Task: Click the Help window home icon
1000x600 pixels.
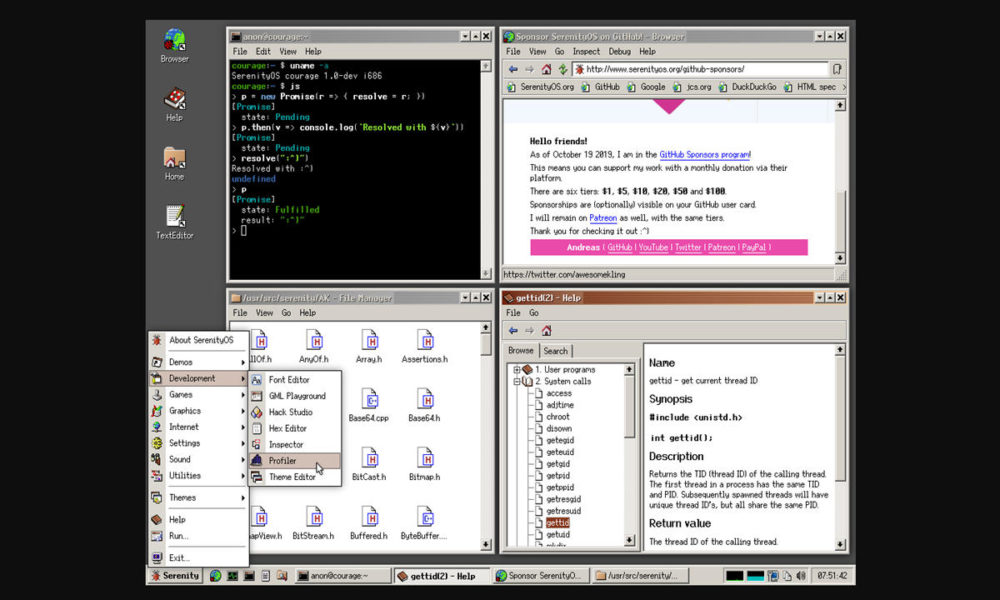Action: tap(546, 330)
